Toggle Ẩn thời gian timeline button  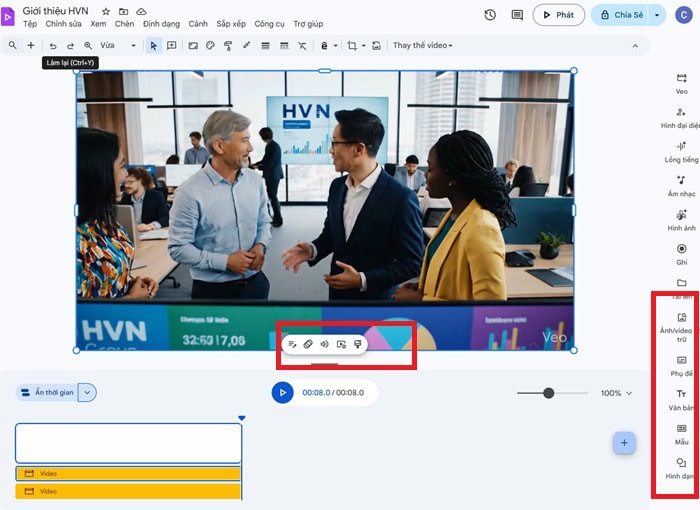click(47, 393)
